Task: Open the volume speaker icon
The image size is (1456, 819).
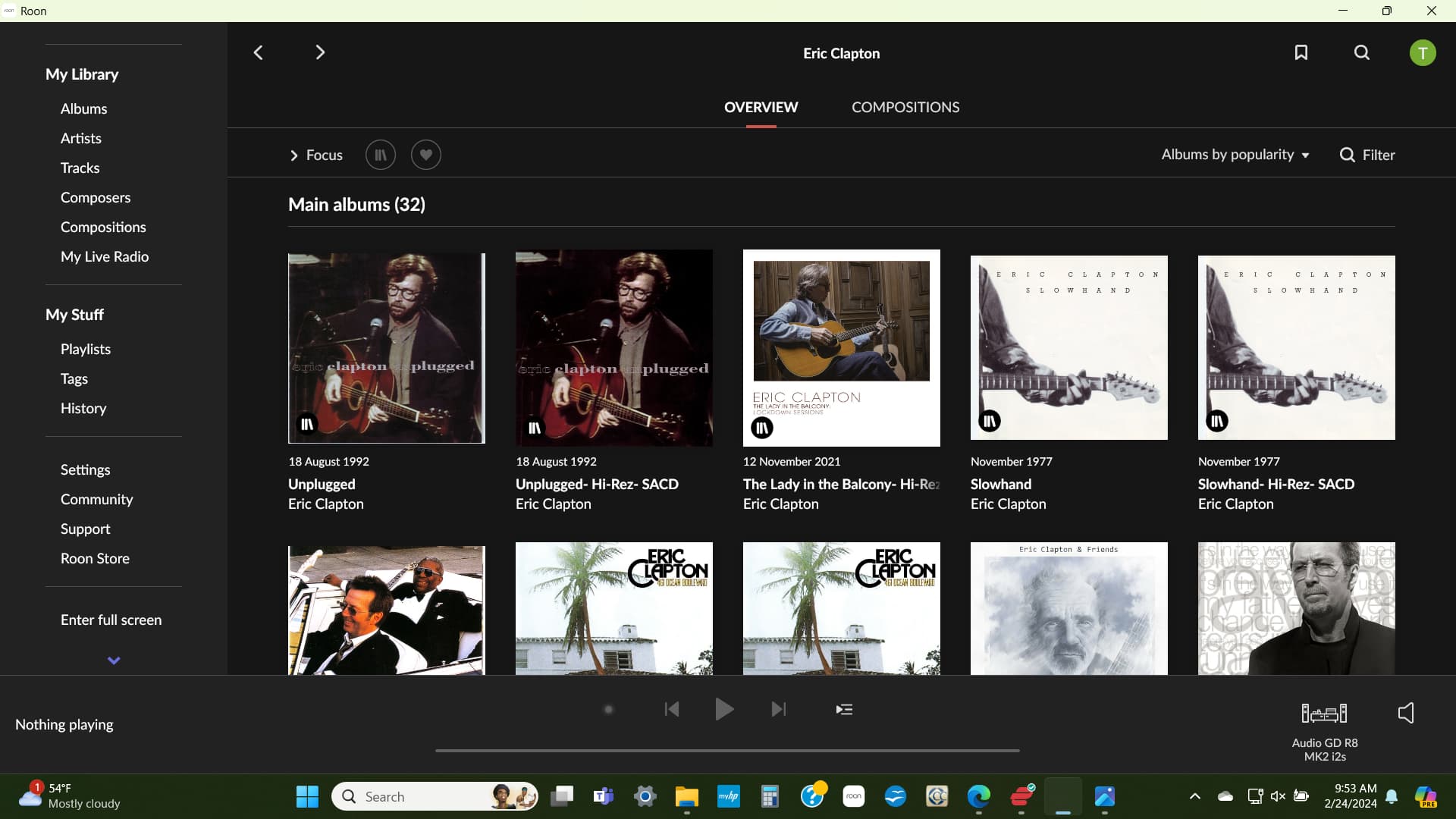Action: click(x=1406, y=713)
